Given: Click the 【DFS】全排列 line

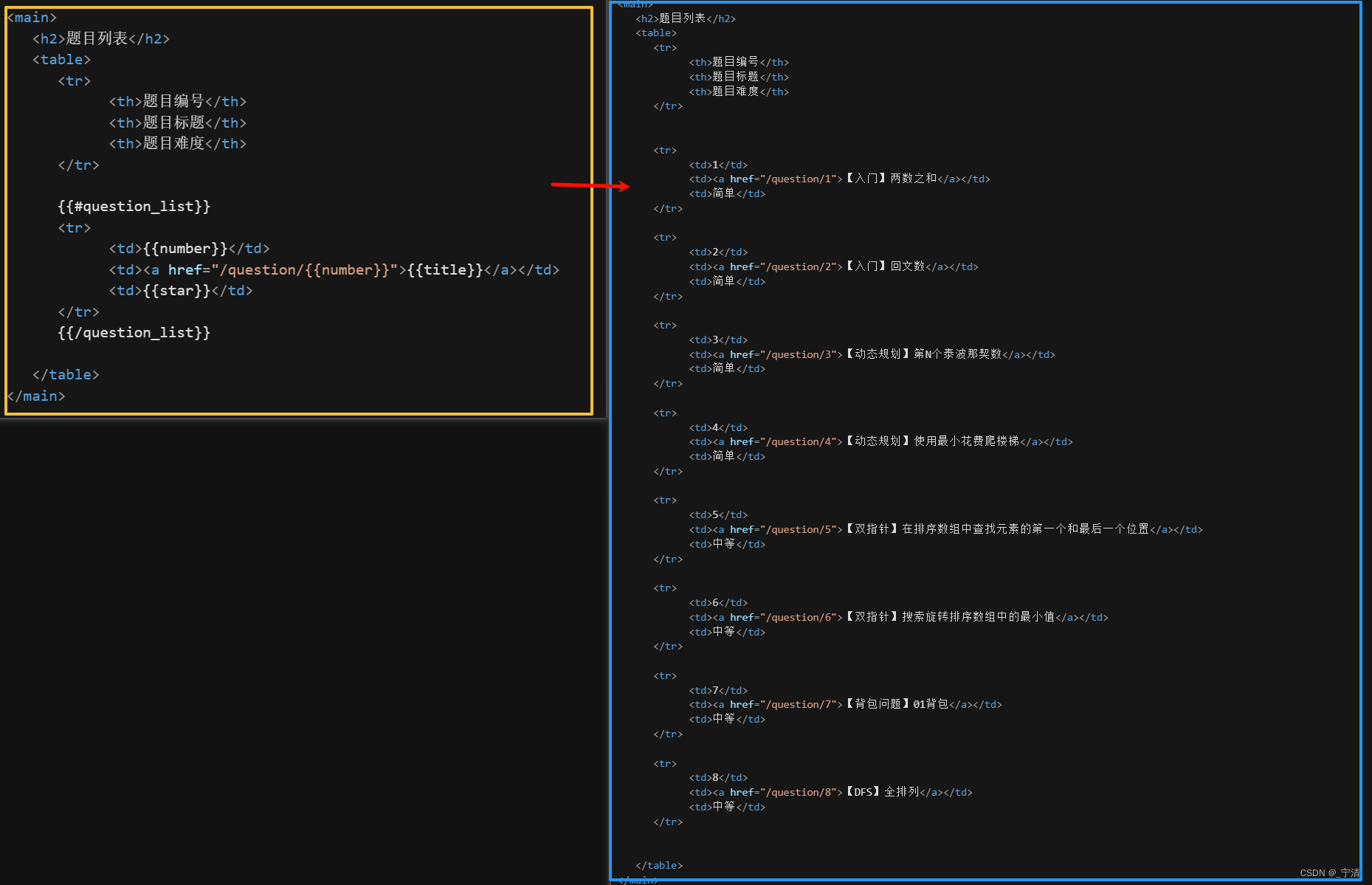Looking at the screenshot, I should [x=830, y=793].
